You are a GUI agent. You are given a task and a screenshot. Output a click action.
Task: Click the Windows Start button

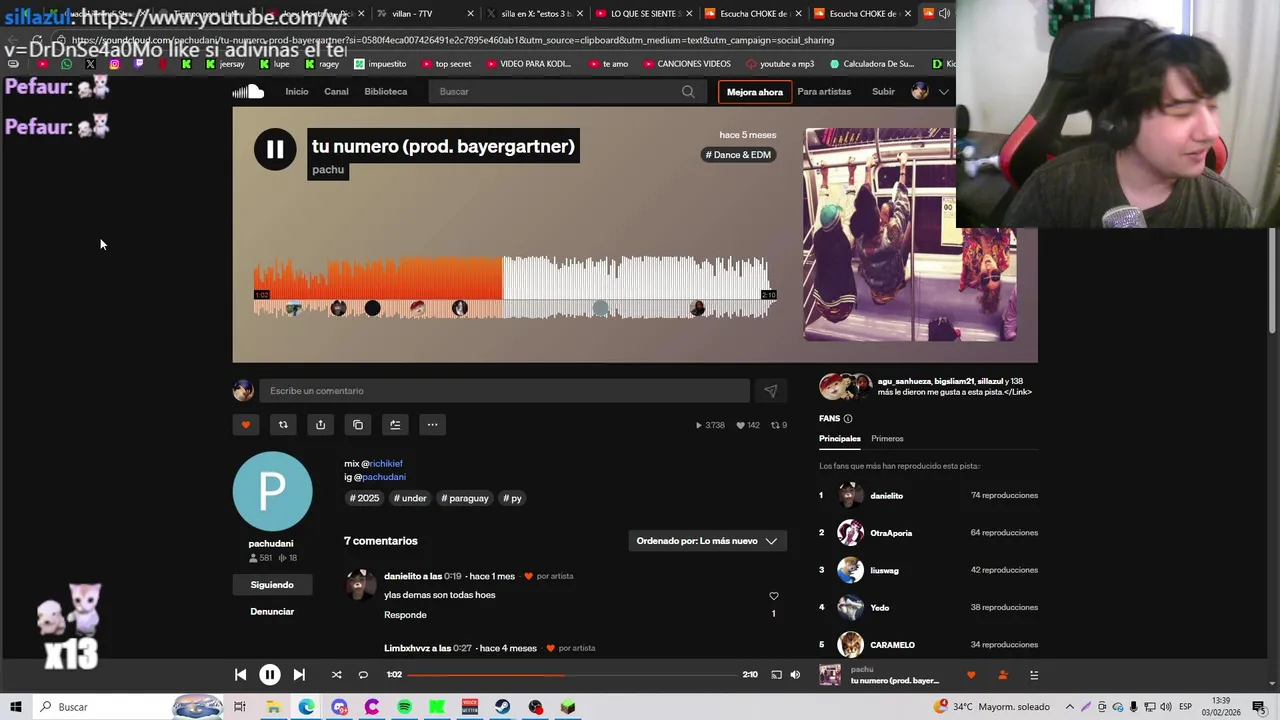click(x=16, y=707)
